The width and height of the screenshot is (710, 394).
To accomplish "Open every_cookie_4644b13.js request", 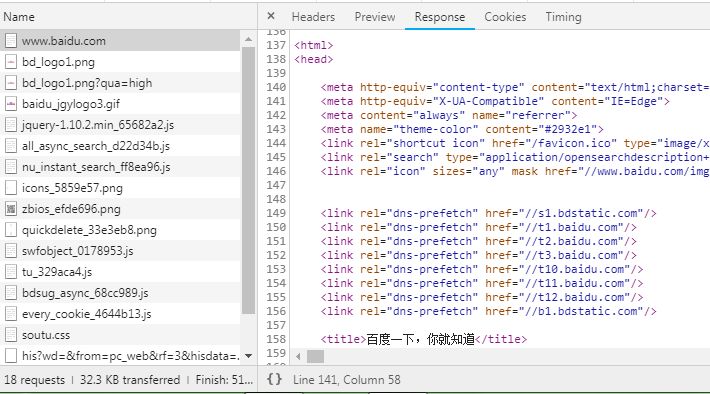I will [120, 314].
